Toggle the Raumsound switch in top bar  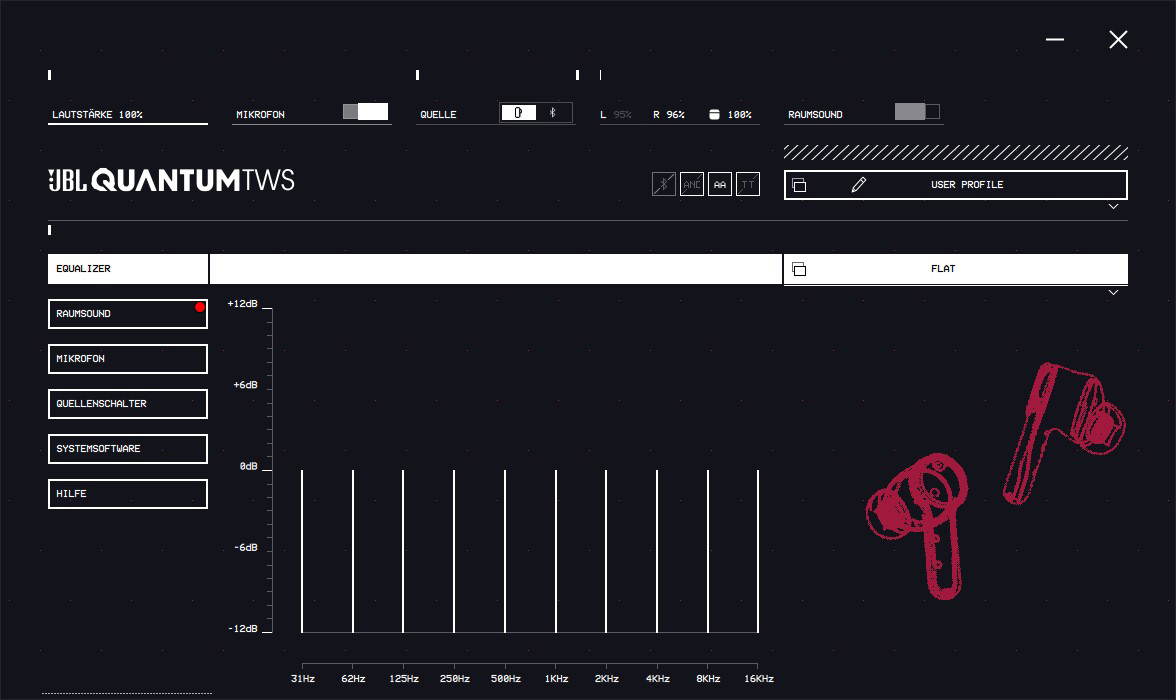(x=917, y=112)
